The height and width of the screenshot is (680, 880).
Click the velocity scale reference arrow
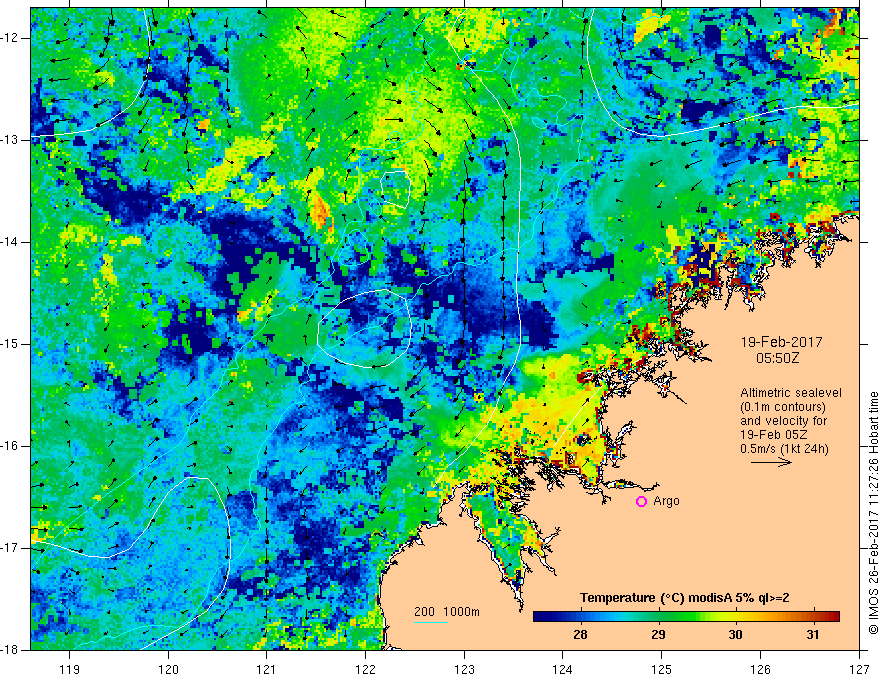pyautogui.click(x=771, y=462)
